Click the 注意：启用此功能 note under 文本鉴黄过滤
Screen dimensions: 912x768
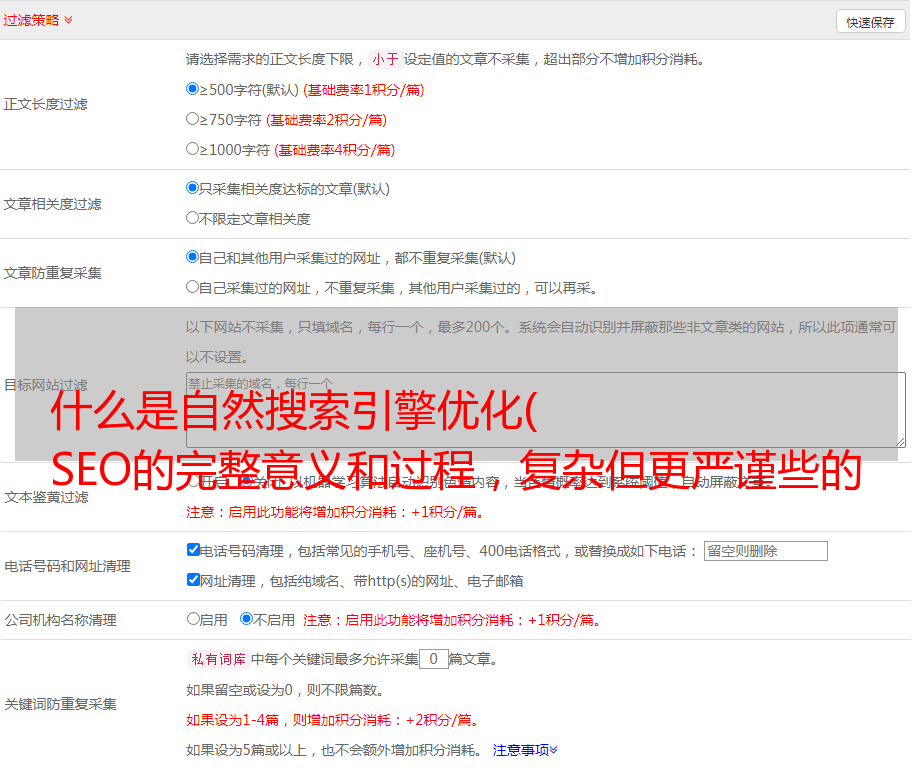point(335,512)
